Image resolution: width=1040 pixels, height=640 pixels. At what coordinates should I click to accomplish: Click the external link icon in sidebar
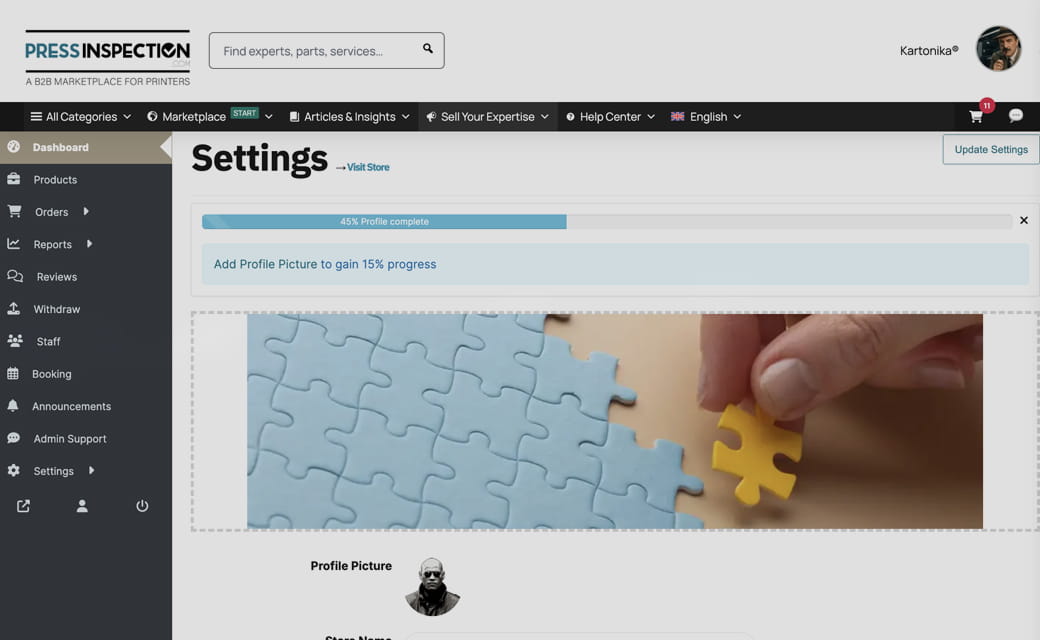23,506
